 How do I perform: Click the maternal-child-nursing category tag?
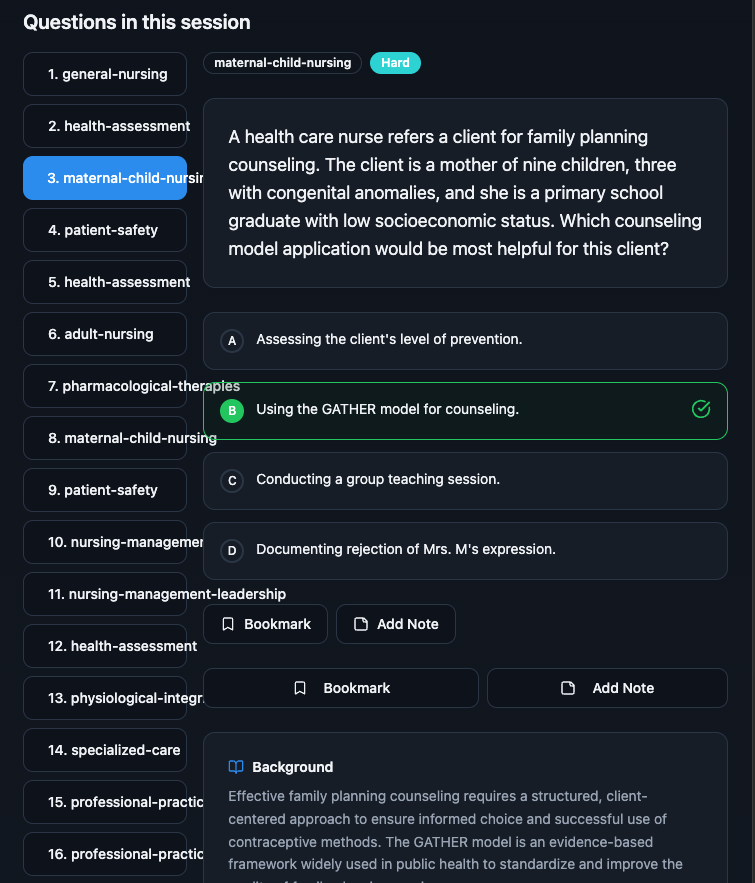[283, 63]
